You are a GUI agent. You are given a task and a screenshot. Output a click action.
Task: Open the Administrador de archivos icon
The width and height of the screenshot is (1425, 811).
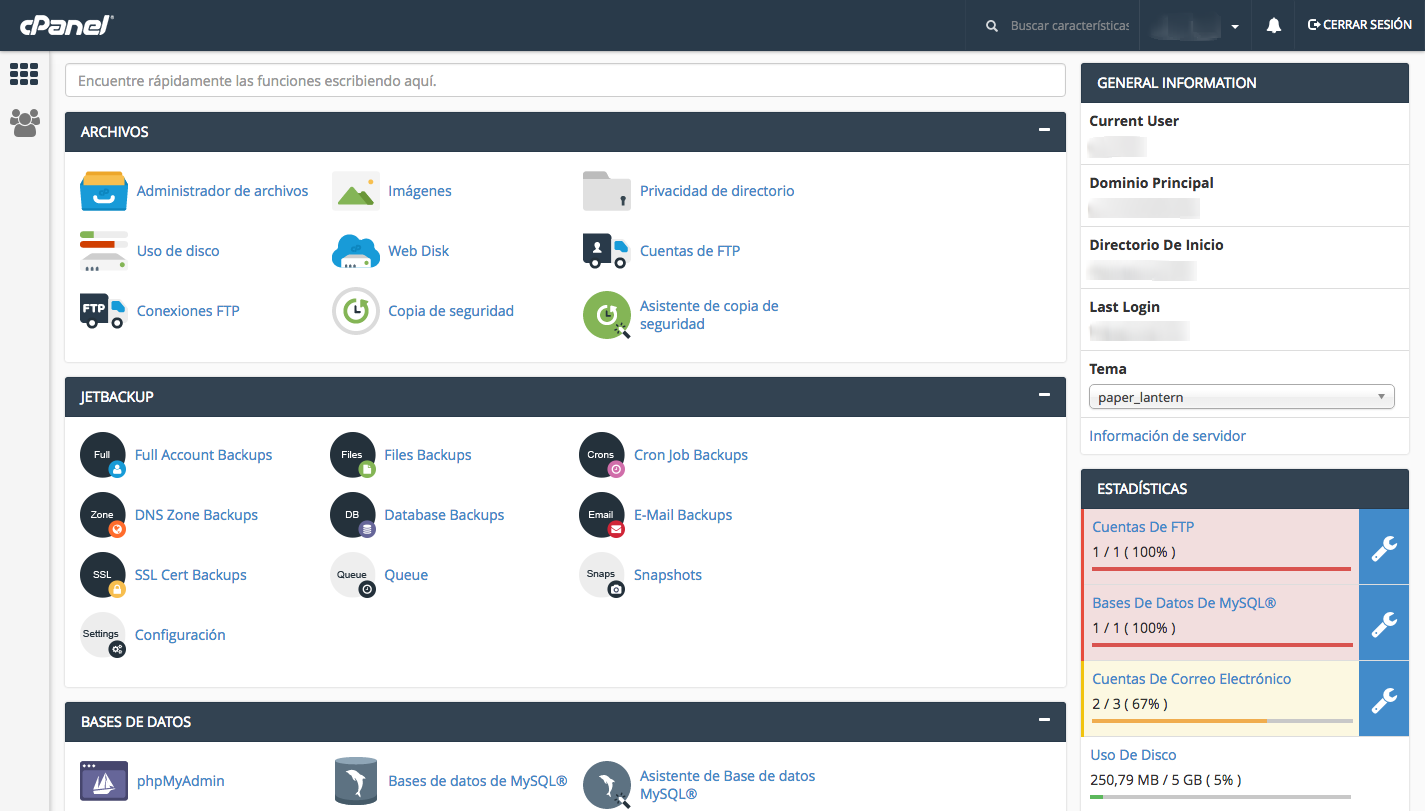[104, 191]
